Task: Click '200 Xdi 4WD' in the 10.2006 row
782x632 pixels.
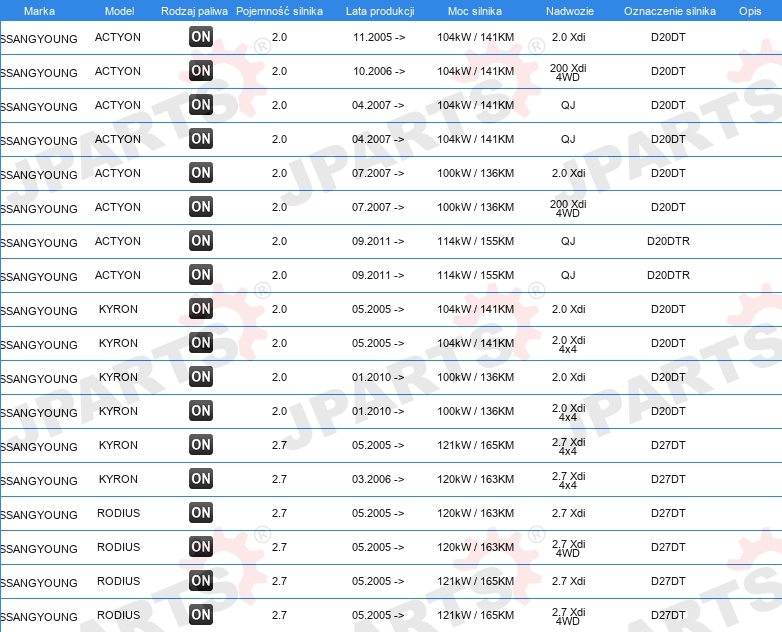Action: coord(568,72)
